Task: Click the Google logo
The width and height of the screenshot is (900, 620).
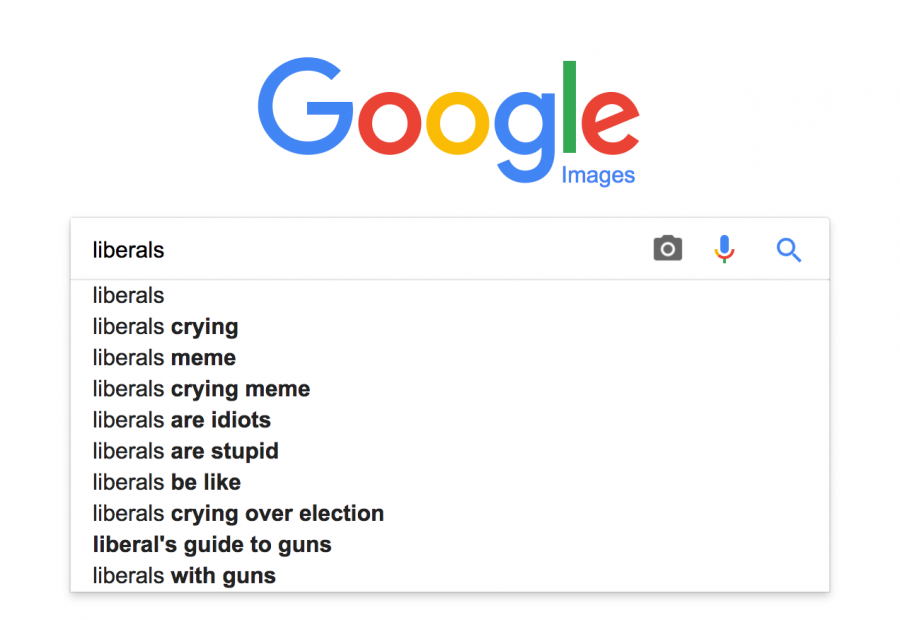Action: (x=448, y=121)
